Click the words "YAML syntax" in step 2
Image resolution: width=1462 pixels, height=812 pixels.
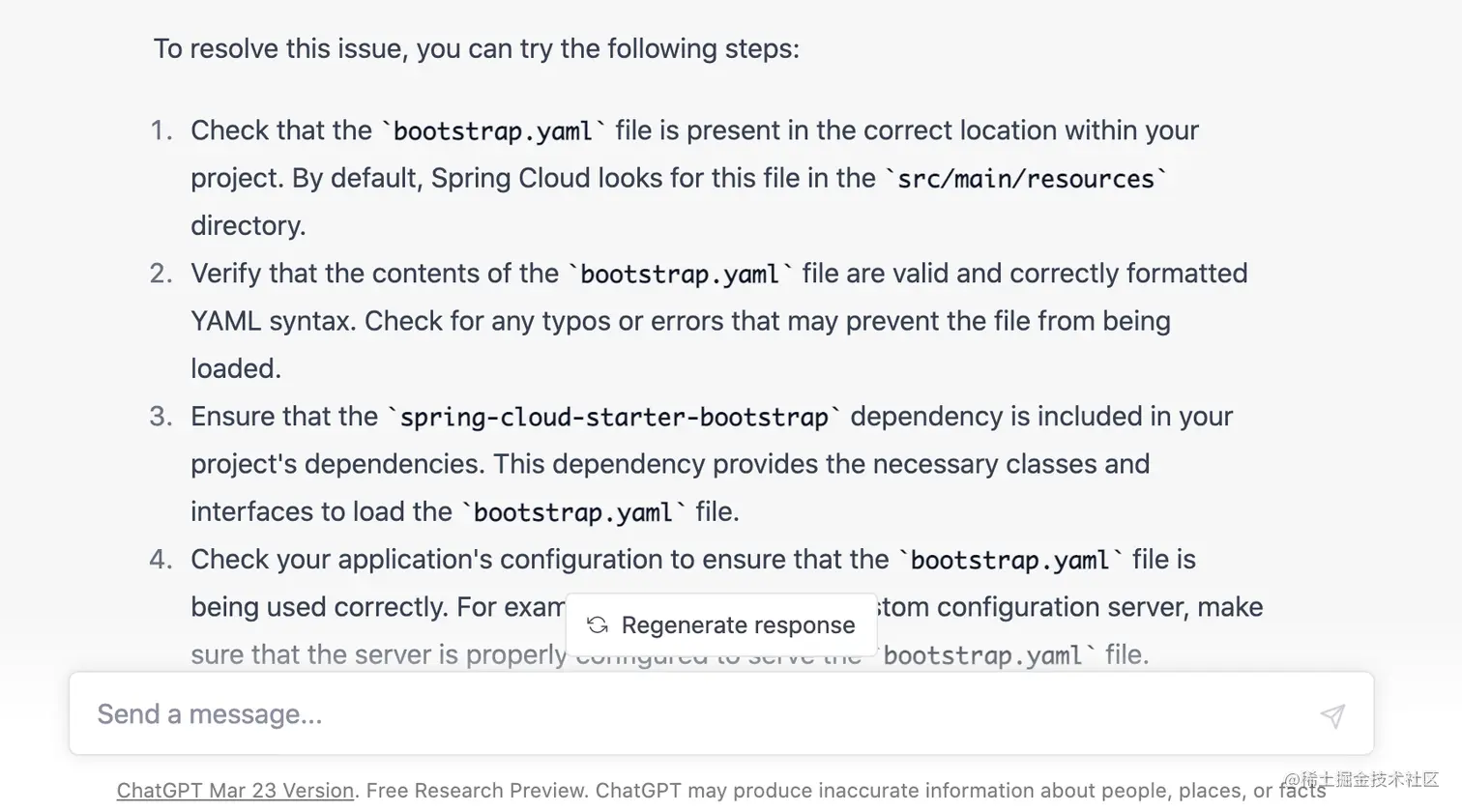click(x=271, y=321)
